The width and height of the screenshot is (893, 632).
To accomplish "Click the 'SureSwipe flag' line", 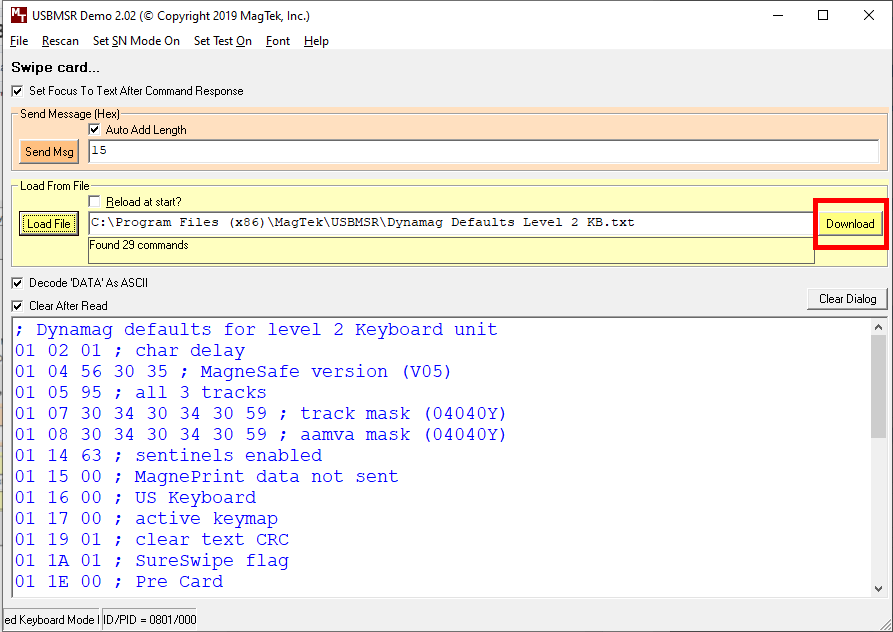I will coord(152,561).
